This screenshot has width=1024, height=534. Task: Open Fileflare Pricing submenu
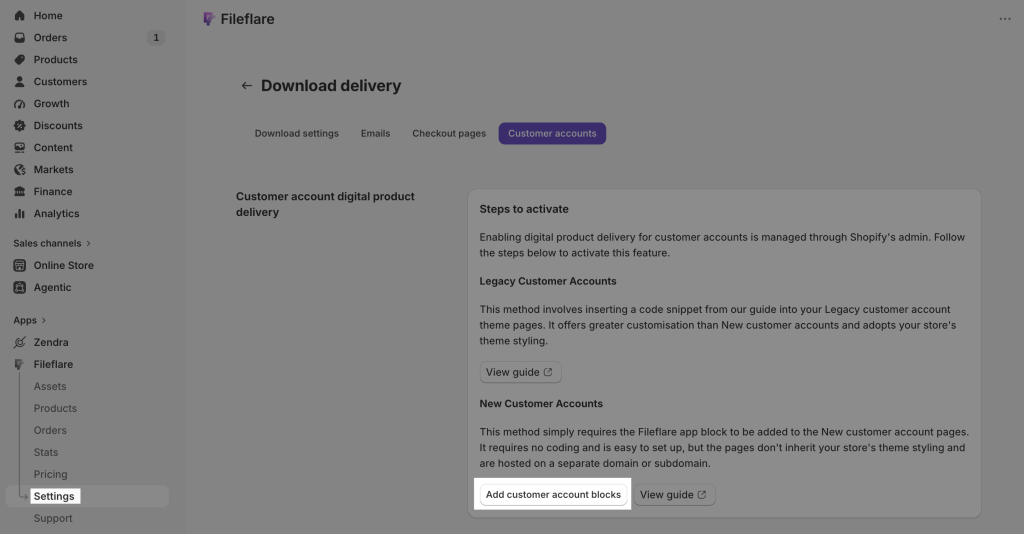[50, 475]
